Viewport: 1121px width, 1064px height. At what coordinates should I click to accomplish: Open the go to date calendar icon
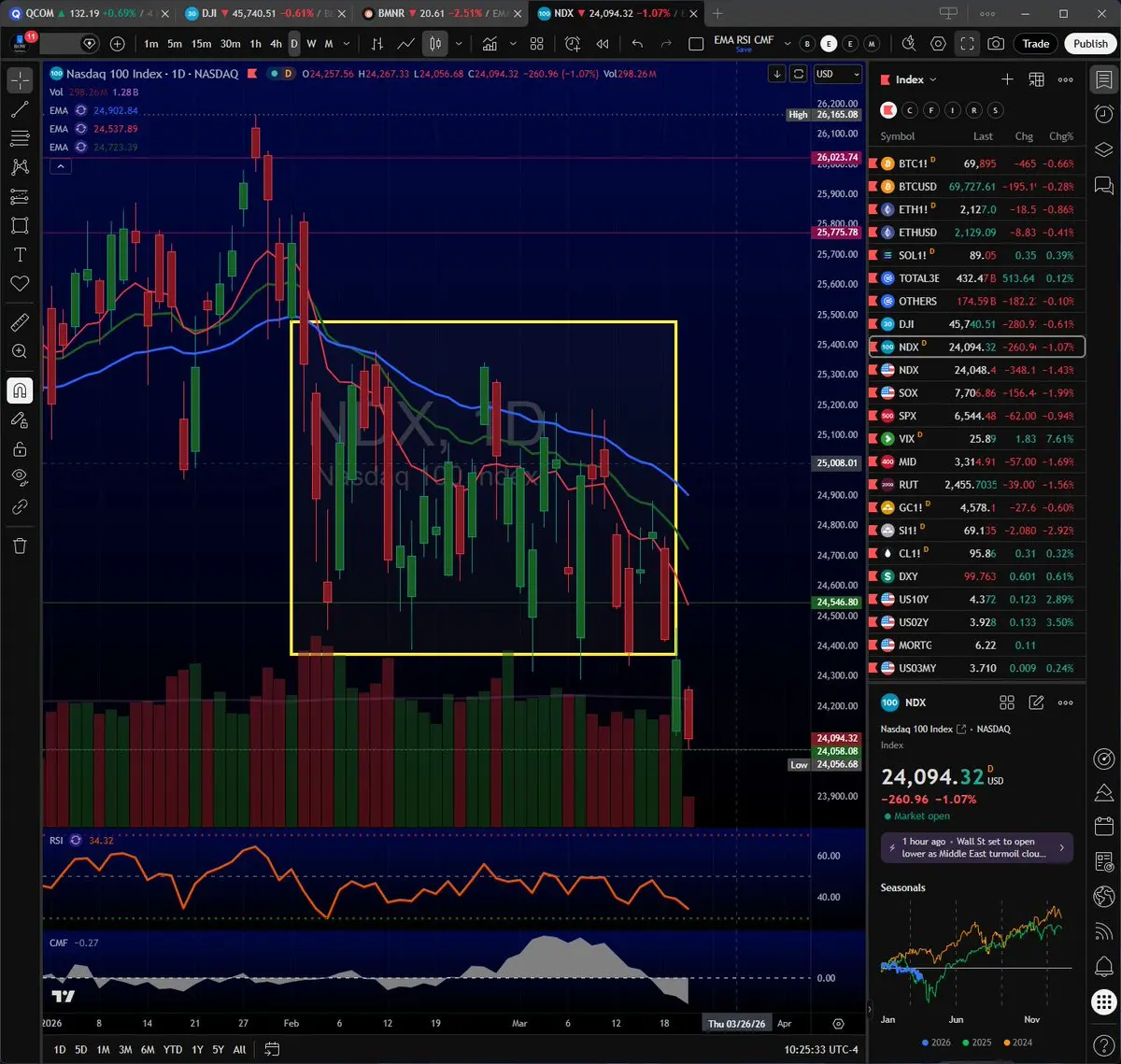pyautogui.click(x=272, y=1049)
